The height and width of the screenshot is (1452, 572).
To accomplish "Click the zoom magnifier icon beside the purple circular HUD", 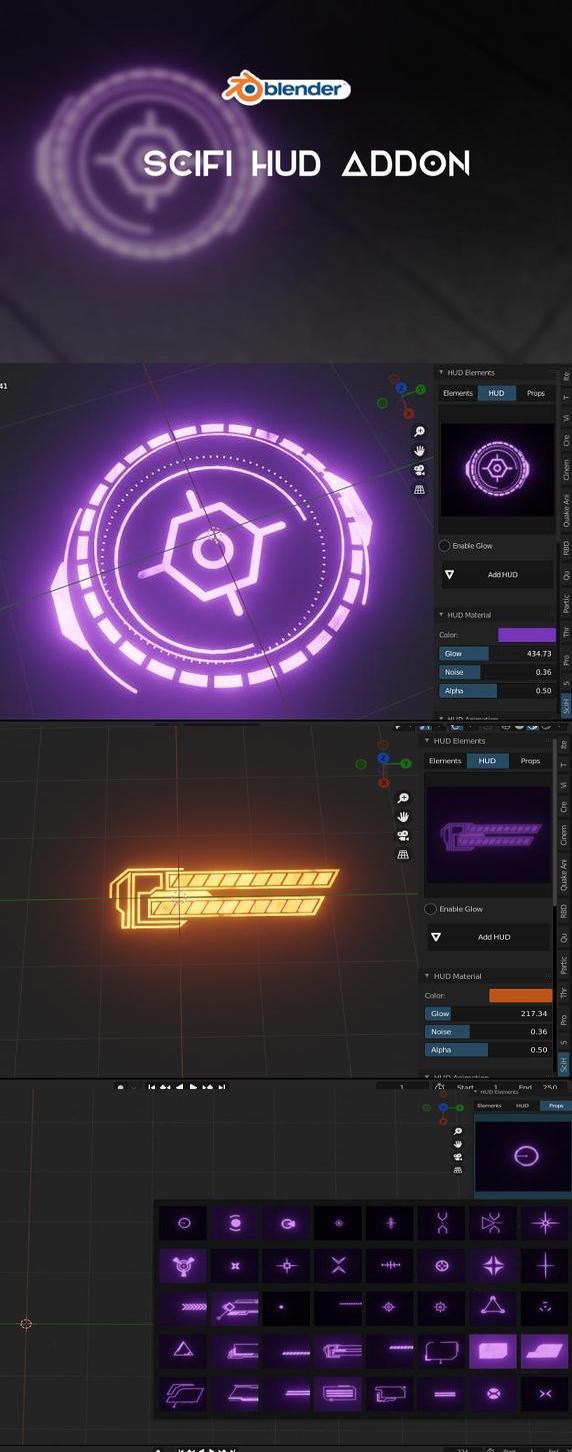I will [420, 431].
